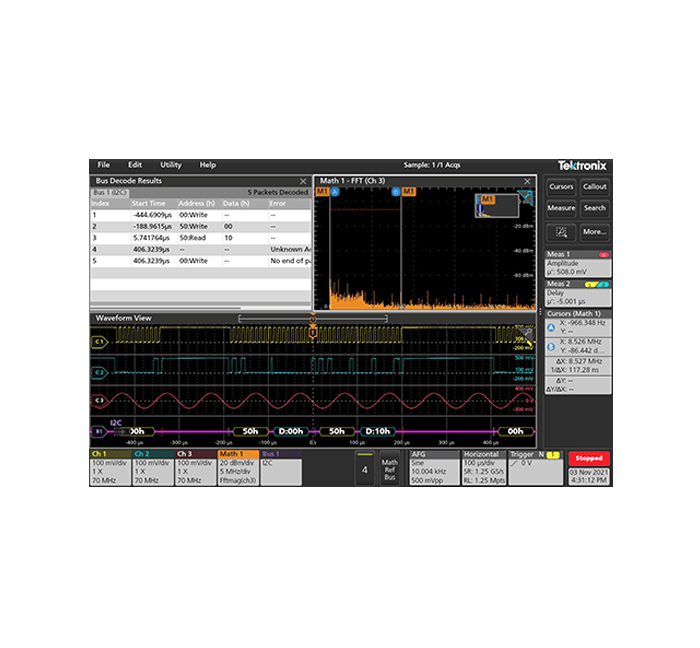700x648 pixels.
Task: Select the B1 bus handle
Action: [x=99, y=432]
